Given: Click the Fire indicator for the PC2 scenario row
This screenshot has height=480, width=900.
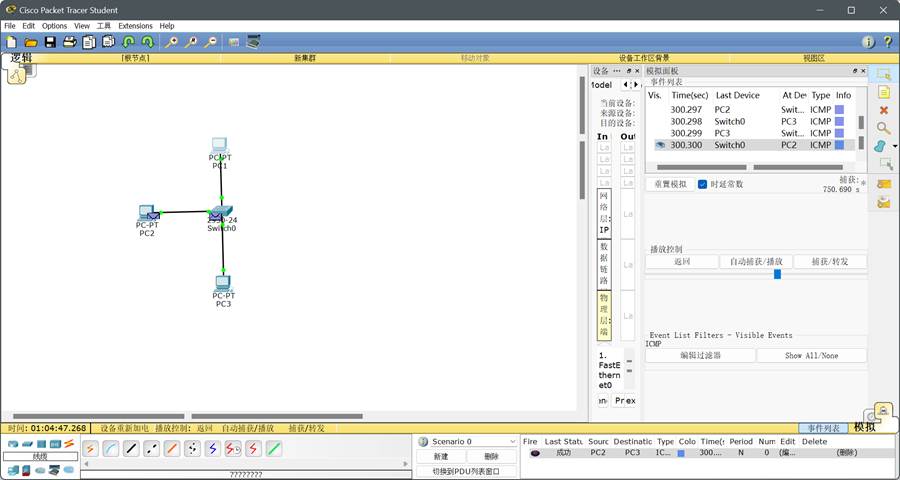Looking at the screenshot, I should (535, 453).
